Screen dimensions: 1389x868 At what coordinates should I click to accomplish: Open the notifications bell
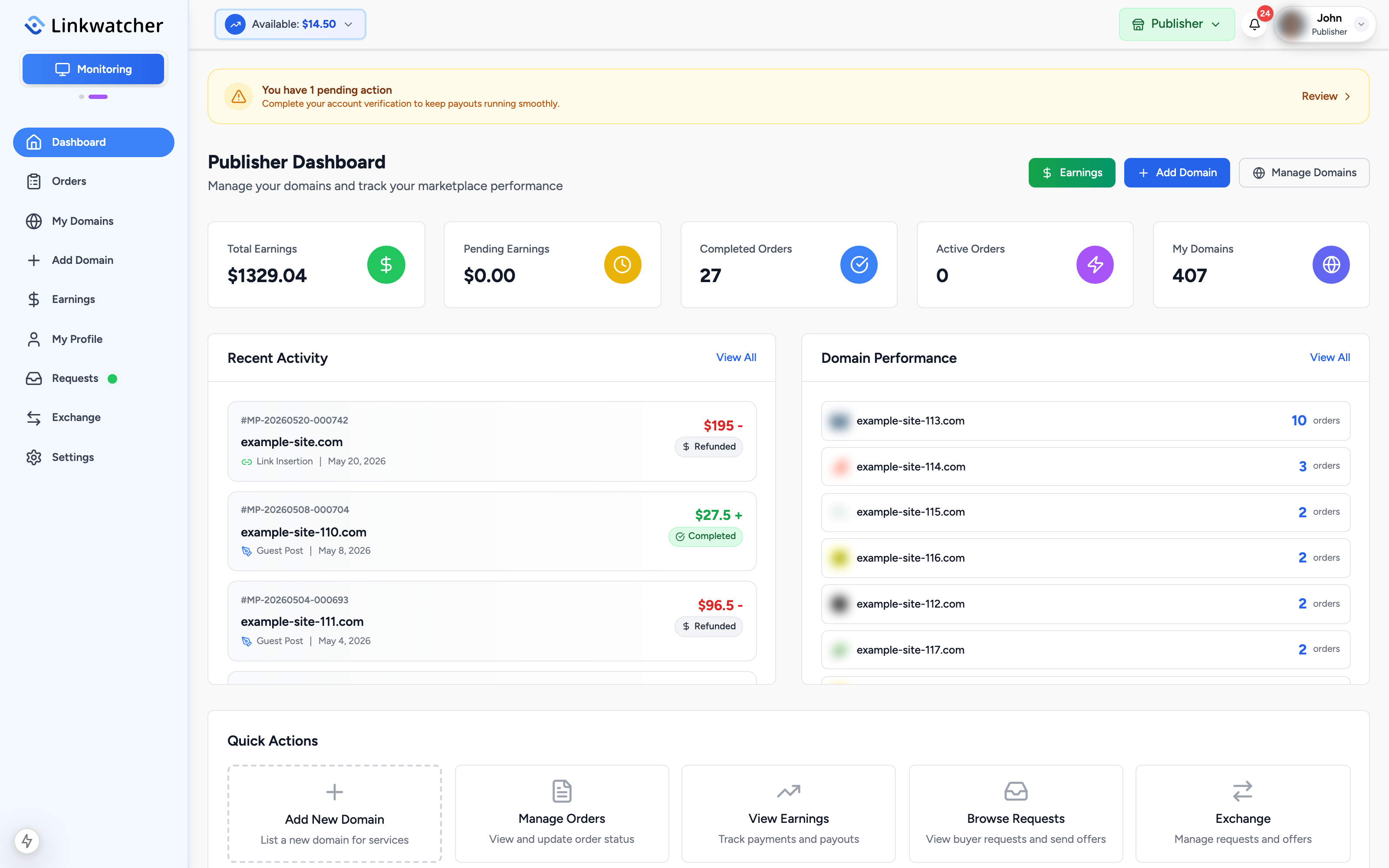(1255, 24)
